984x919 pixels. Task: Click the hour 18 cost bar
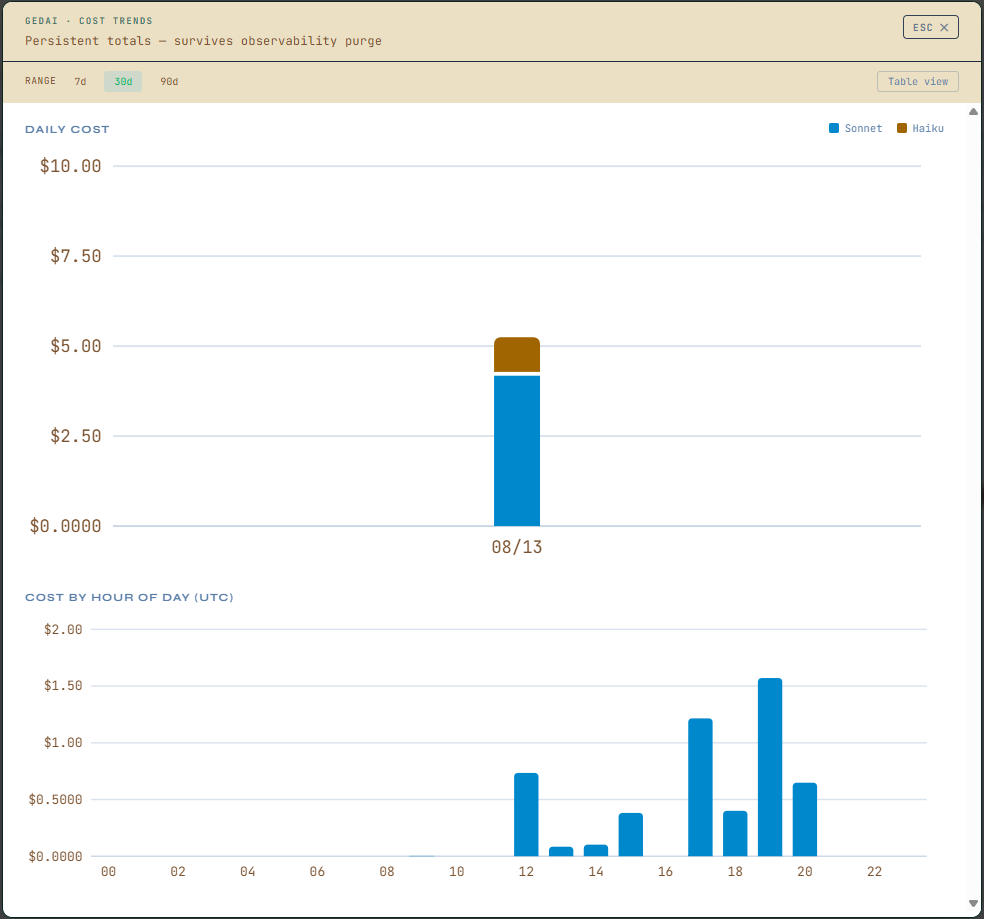(x=735, y=834)
